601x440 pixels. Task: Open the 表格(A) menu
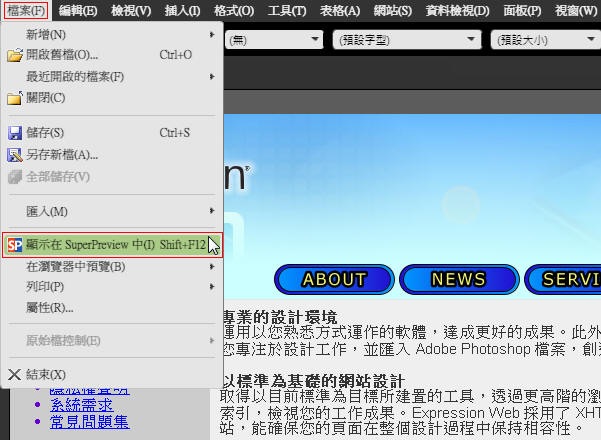tap(340, 10)
